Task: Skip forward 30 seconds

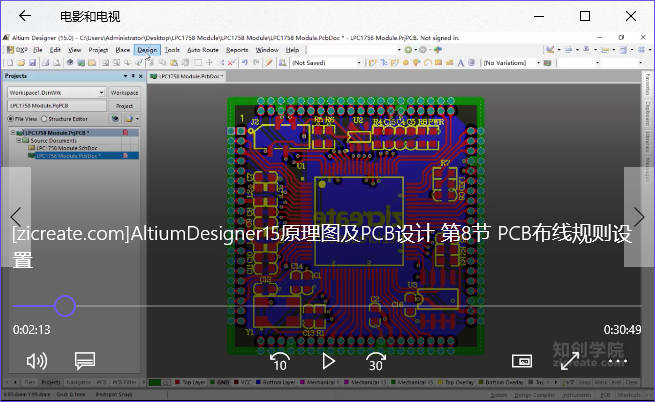Action: click(375, 362)
